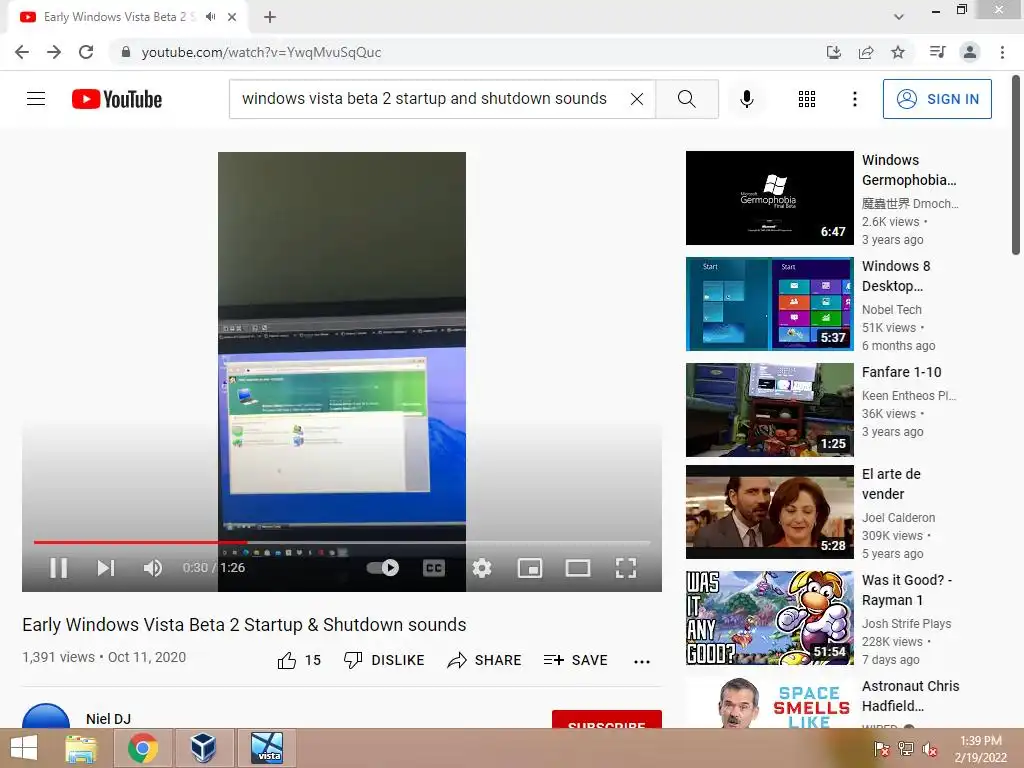
Task: Open the Windows Start button
Action: tap(24, 748)
